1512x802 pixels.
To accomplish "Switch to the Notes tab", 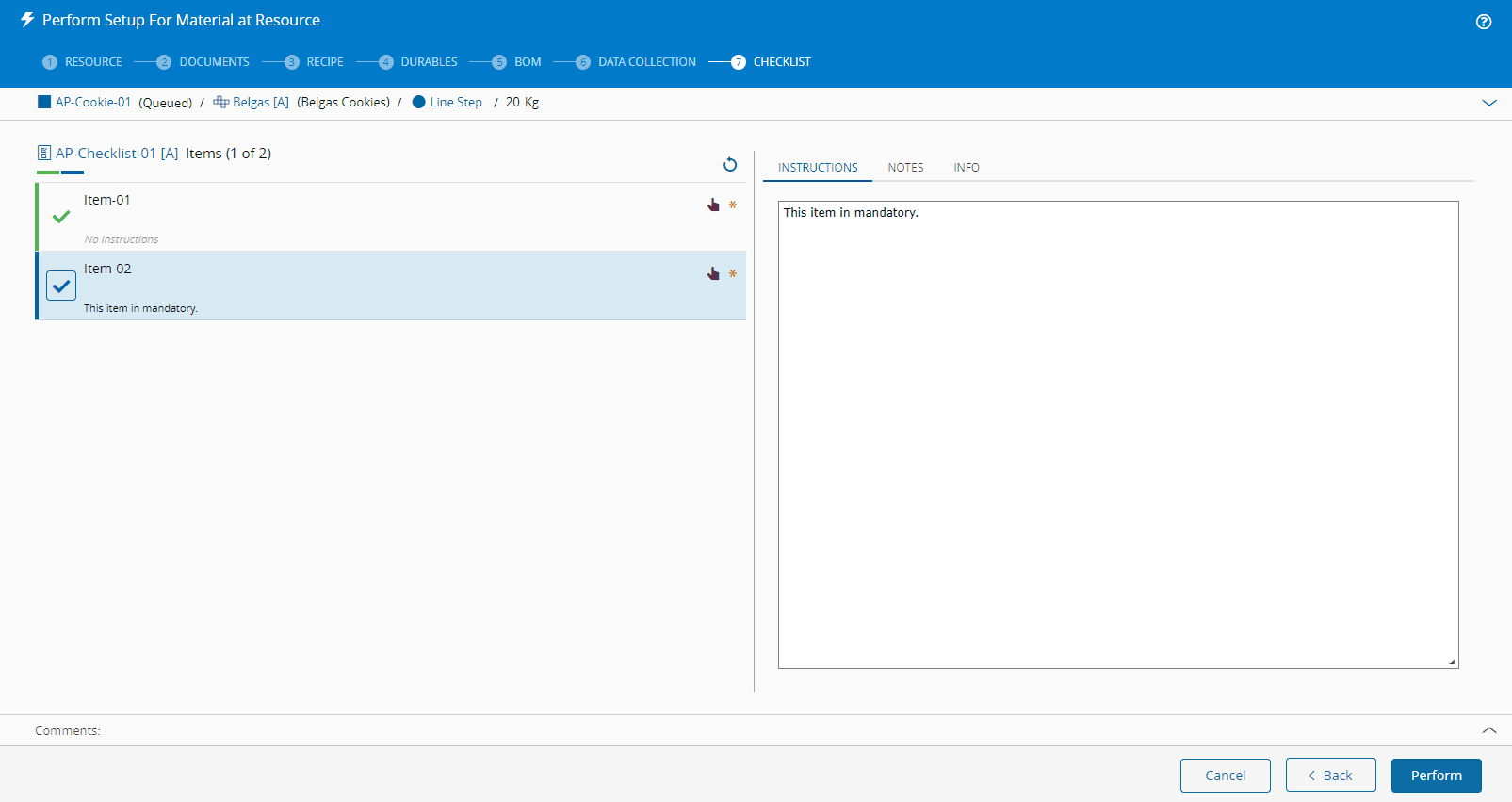I will pyautogui.click(x=905, y=168).
